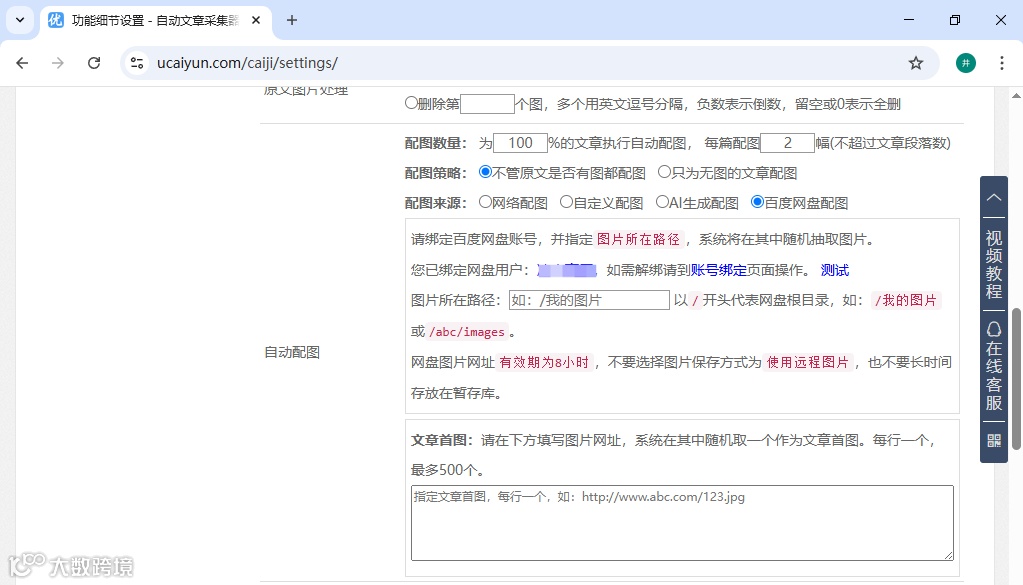
Task: Open the 账号绑定 link
Action: point(718,270)
